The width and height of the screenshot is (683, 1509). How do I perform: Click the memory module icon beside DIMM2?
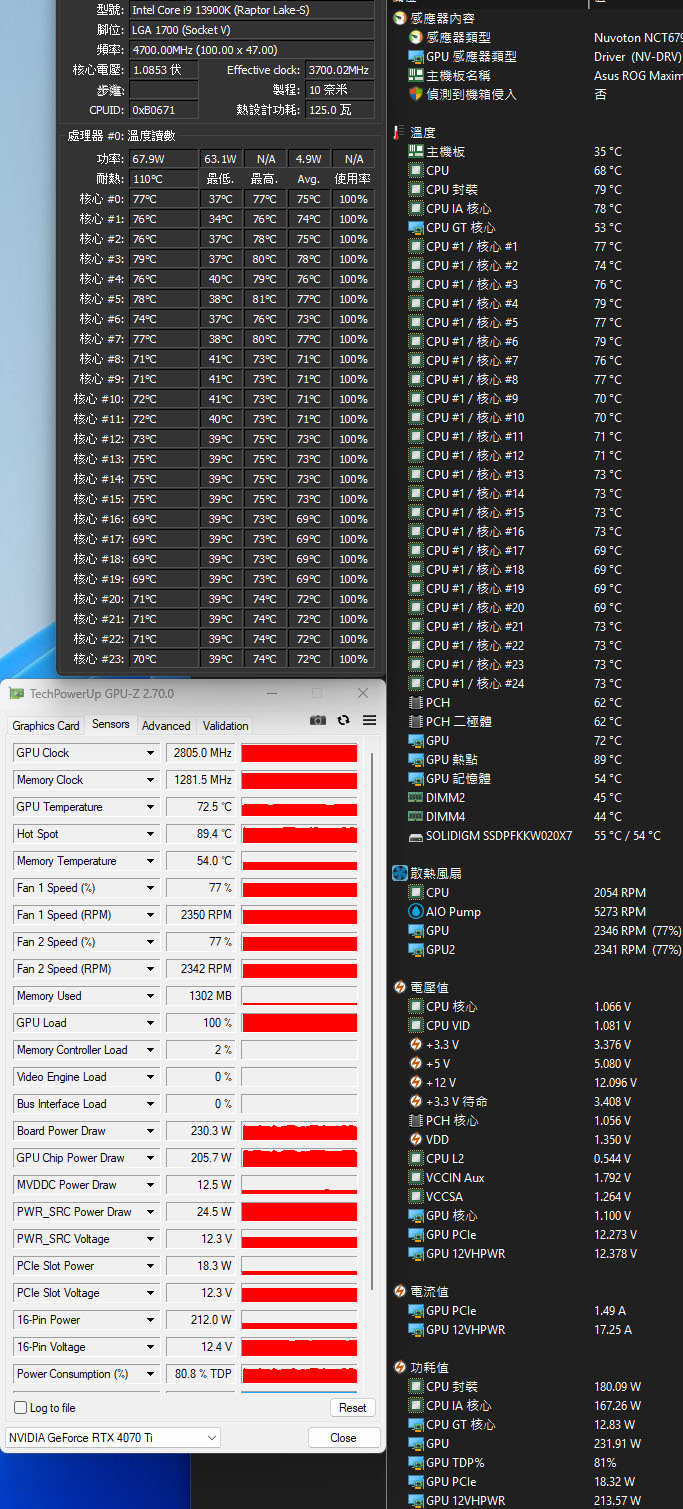416,797
